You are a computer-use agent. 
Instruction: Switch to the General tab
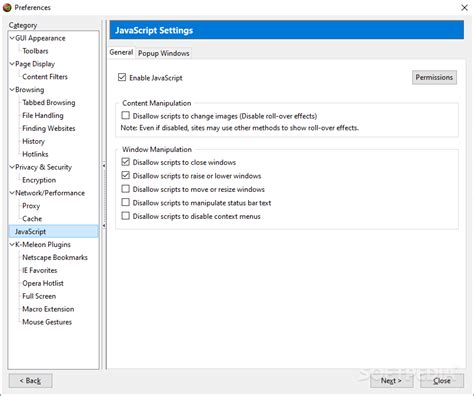121,52
